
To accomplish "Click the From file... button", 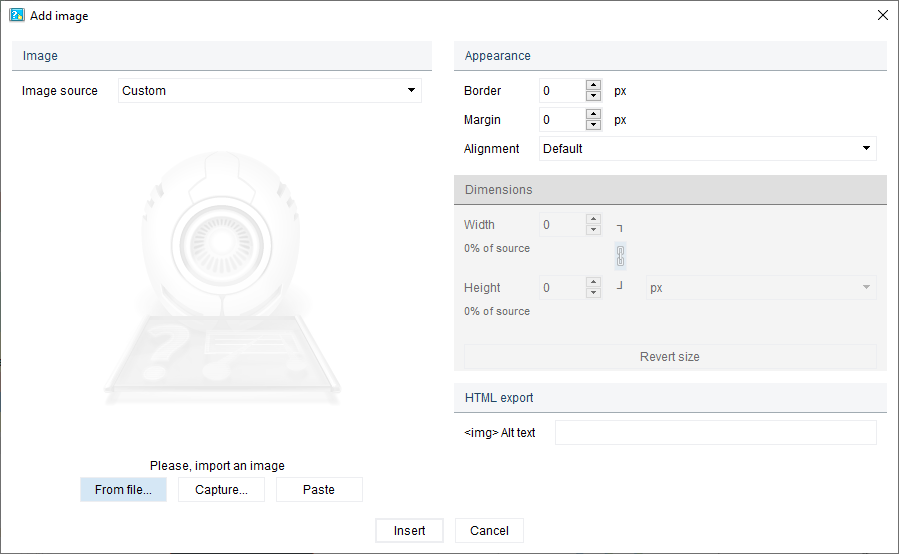I will pyautogui.click(x=123, y=490).
